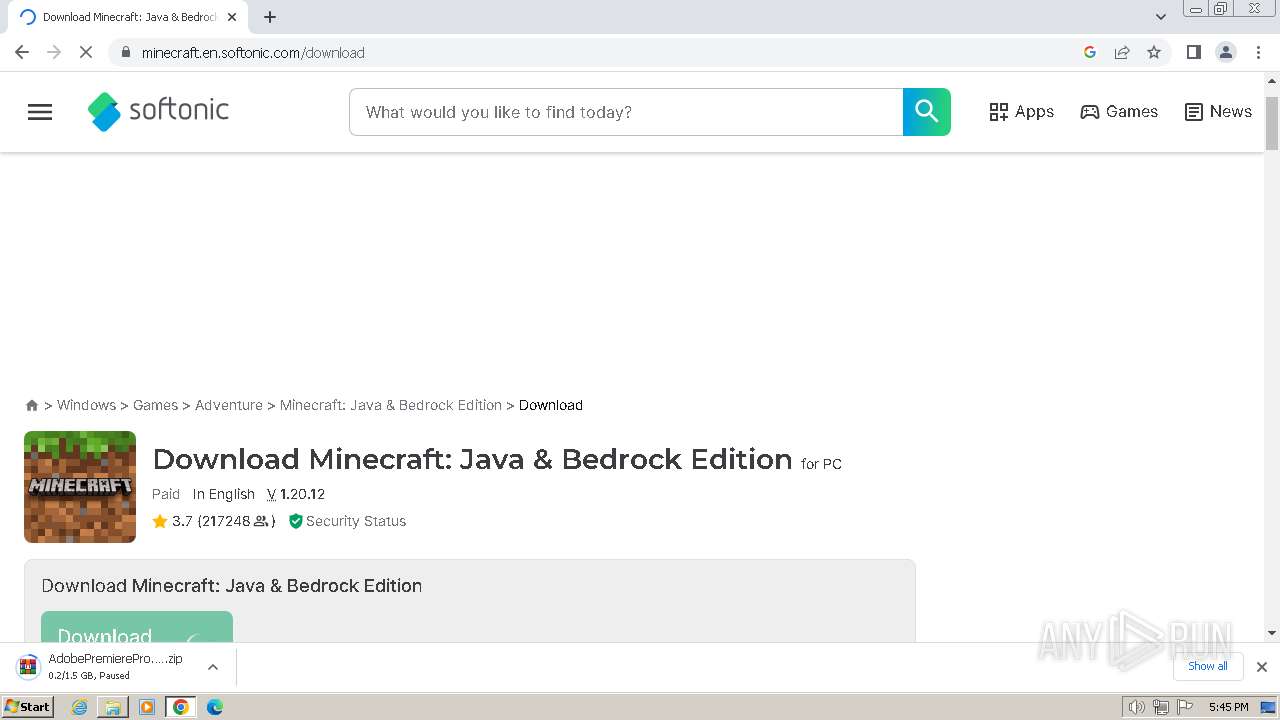The height and width of the screenshot is (720, 1280).
Task: Click the green Download button
Action: pos(137,627)
